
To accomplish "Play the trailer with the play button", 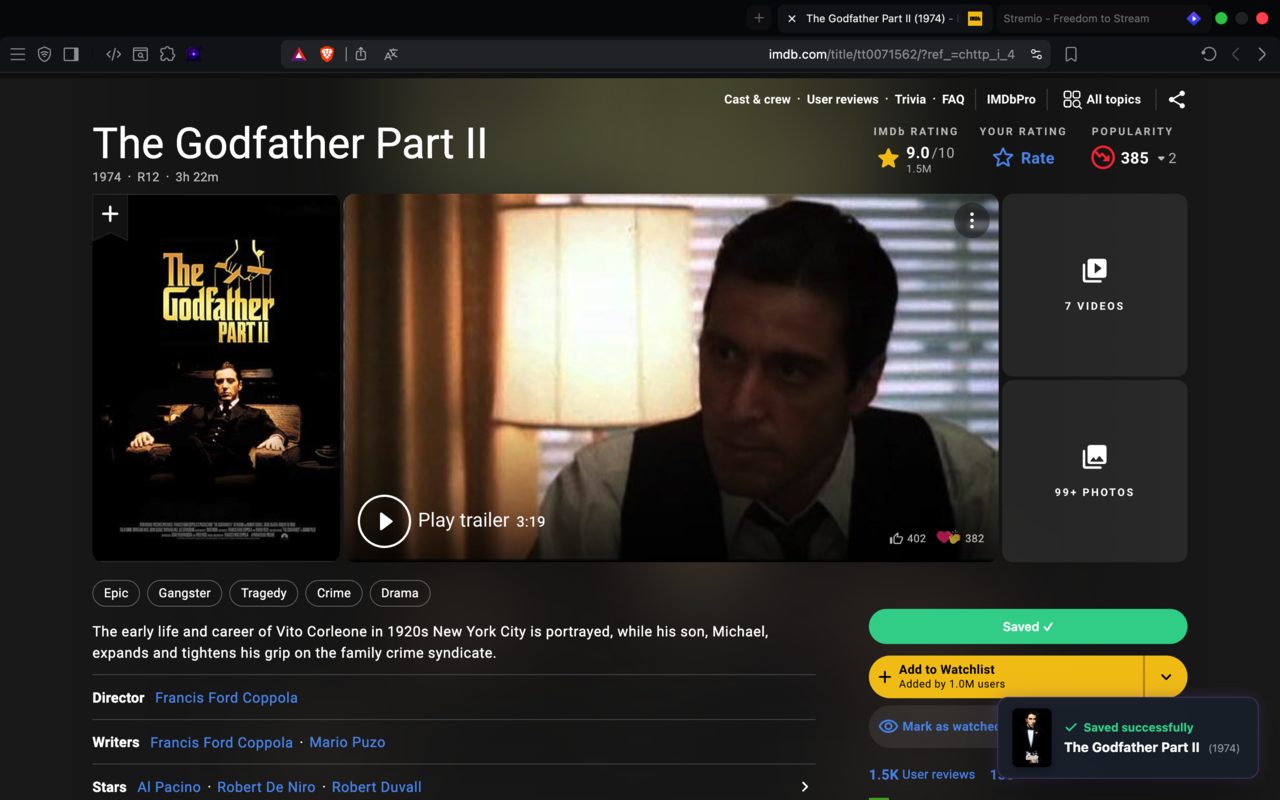I will coord(384,521).
